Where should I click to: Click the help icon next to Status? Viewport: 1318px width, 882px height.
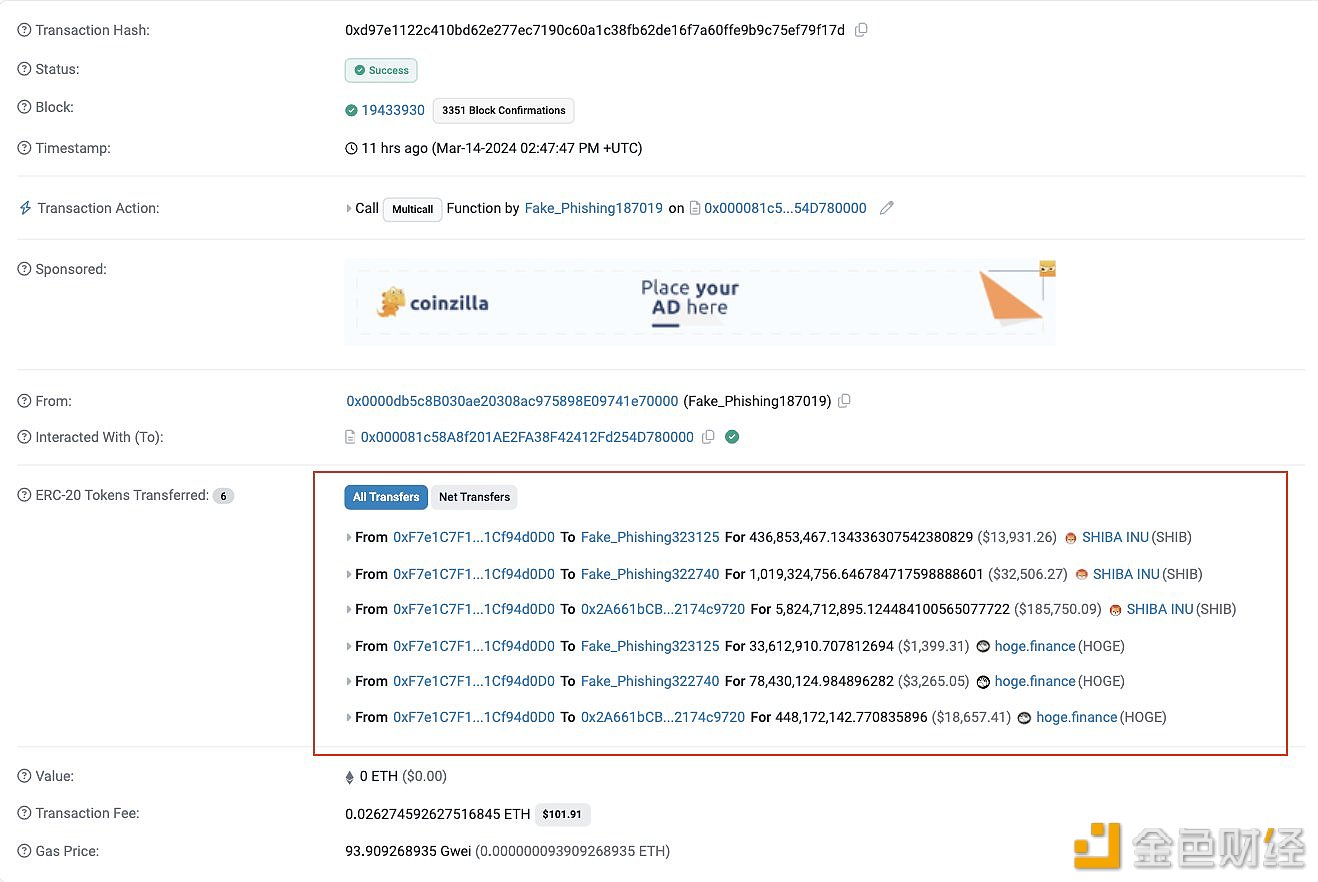[x=24, y=70]
